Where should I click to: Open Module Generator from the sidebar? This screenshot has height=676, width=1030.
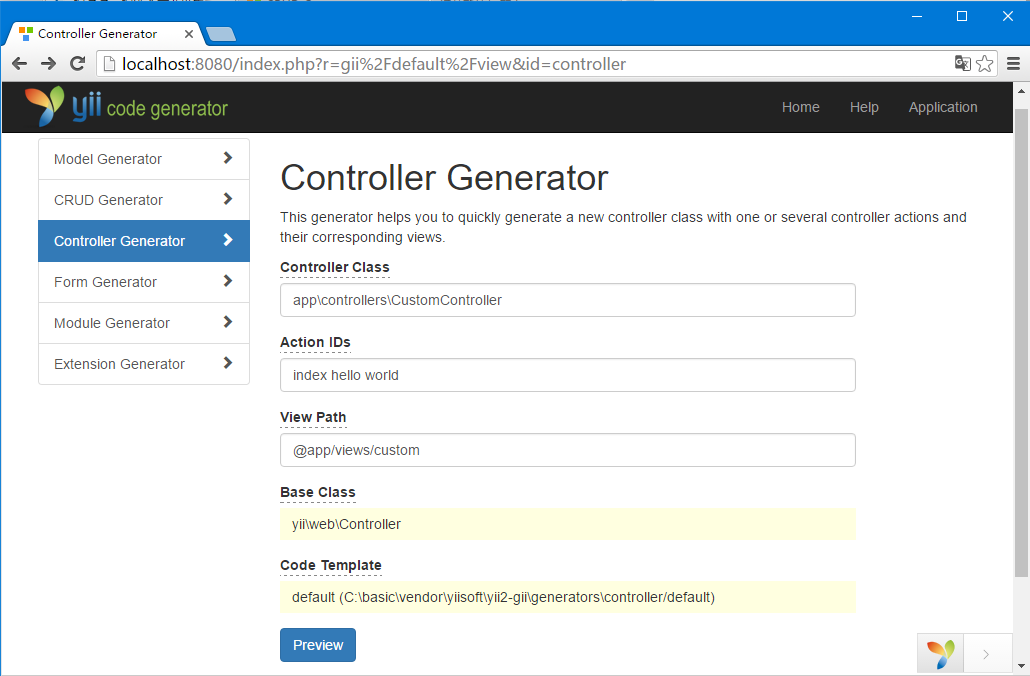click(144, 323)
